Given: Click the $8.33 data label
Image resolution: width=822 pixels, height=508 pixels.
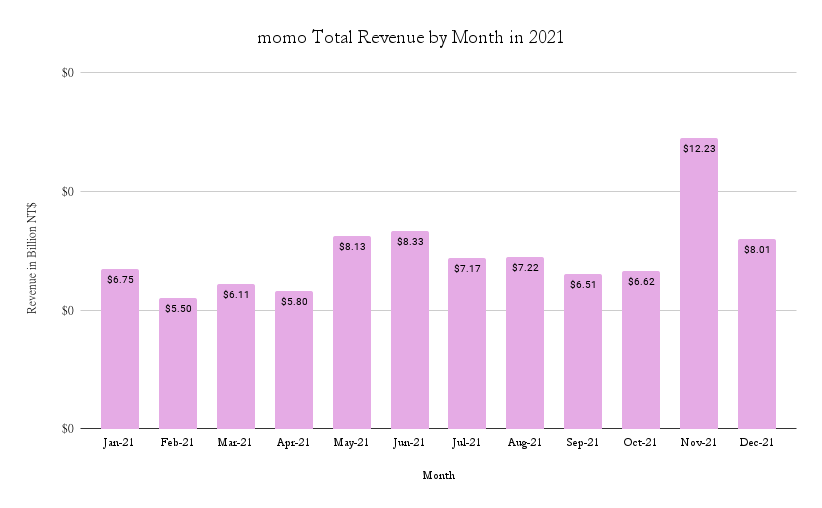Looking at the screenshot, I should 410,242.
